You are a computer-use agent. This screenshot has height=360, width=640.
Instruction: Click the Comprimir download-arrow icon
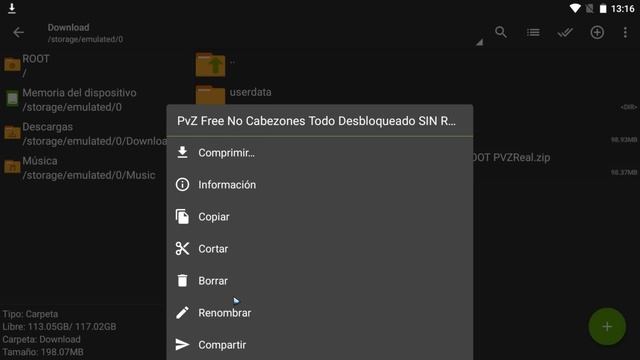click(182, 152)
